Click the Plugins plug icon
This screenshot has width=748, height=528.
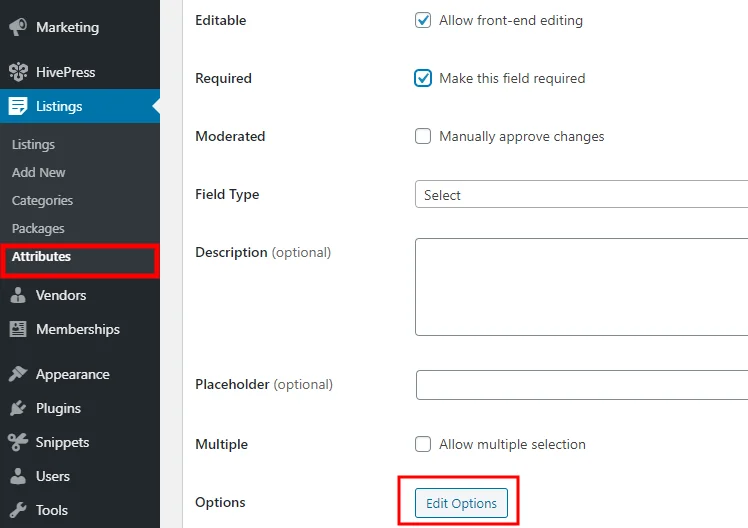coord(18,408)
